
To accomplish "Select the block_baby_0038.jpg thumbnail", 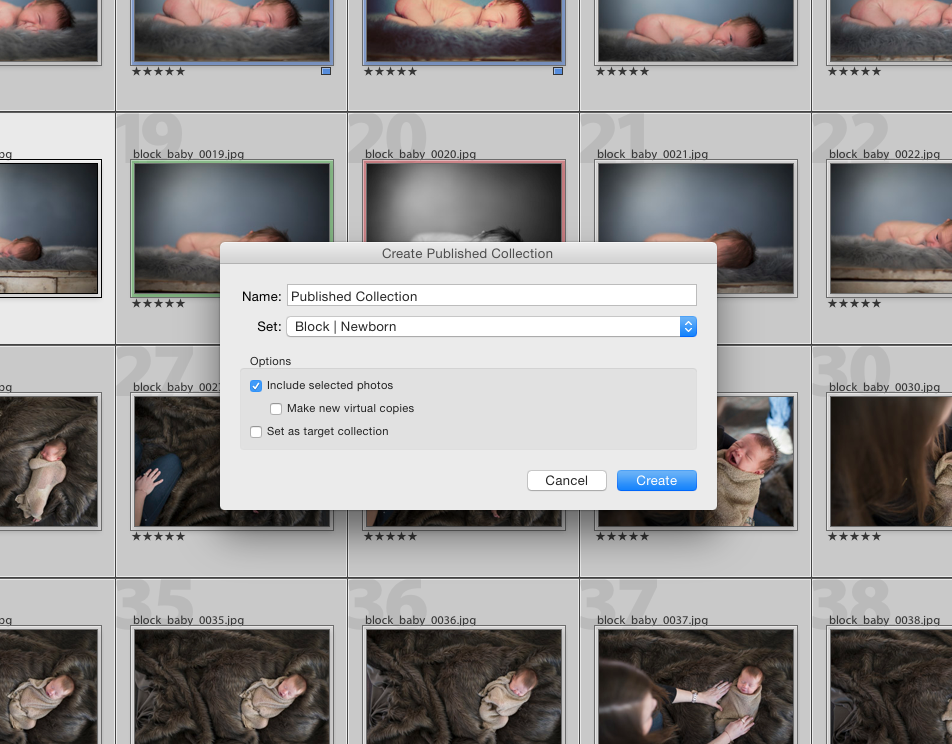I will pyautogui.click(x=889, y=685).
